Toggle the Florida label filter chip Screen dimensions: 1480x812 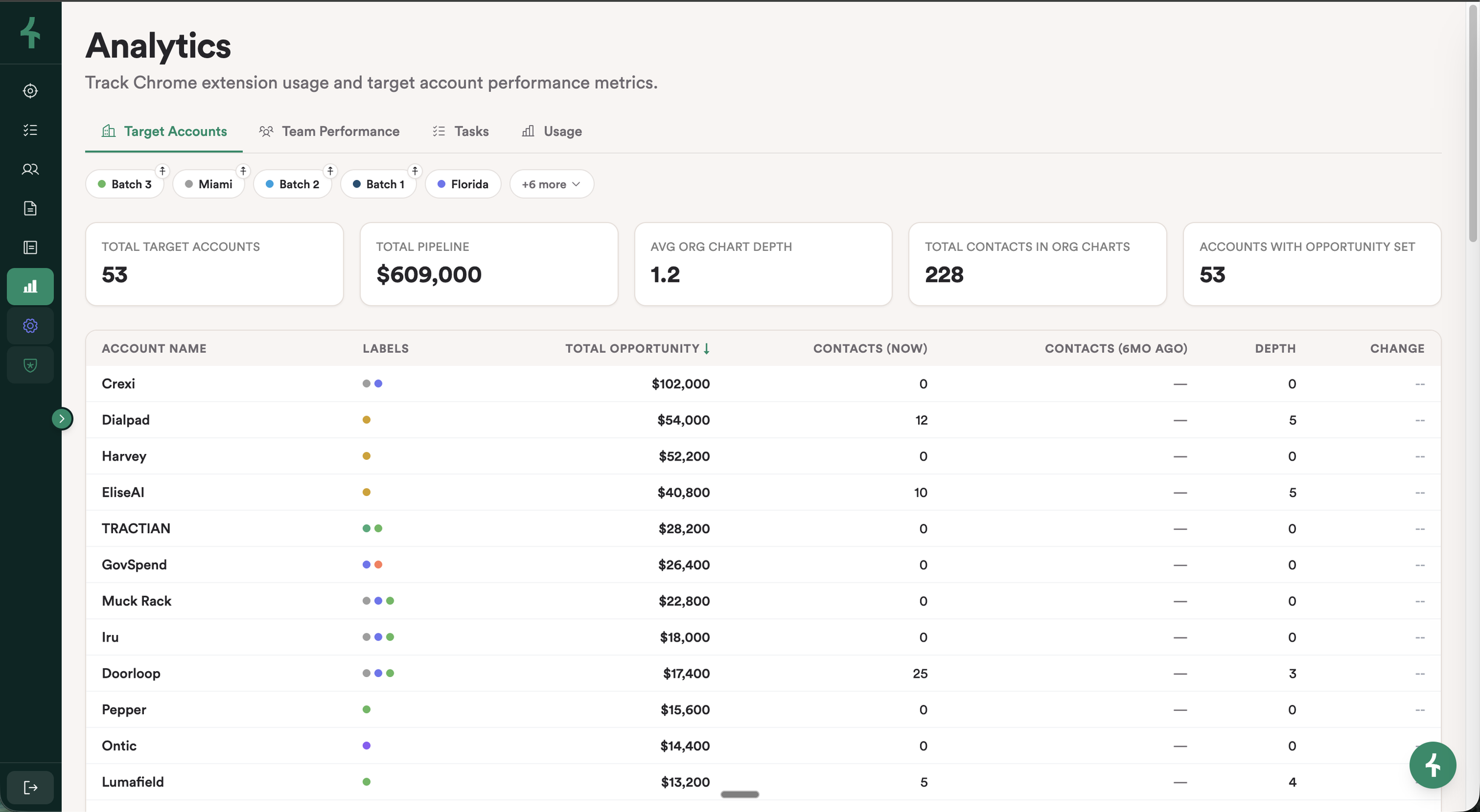point(463,184)
